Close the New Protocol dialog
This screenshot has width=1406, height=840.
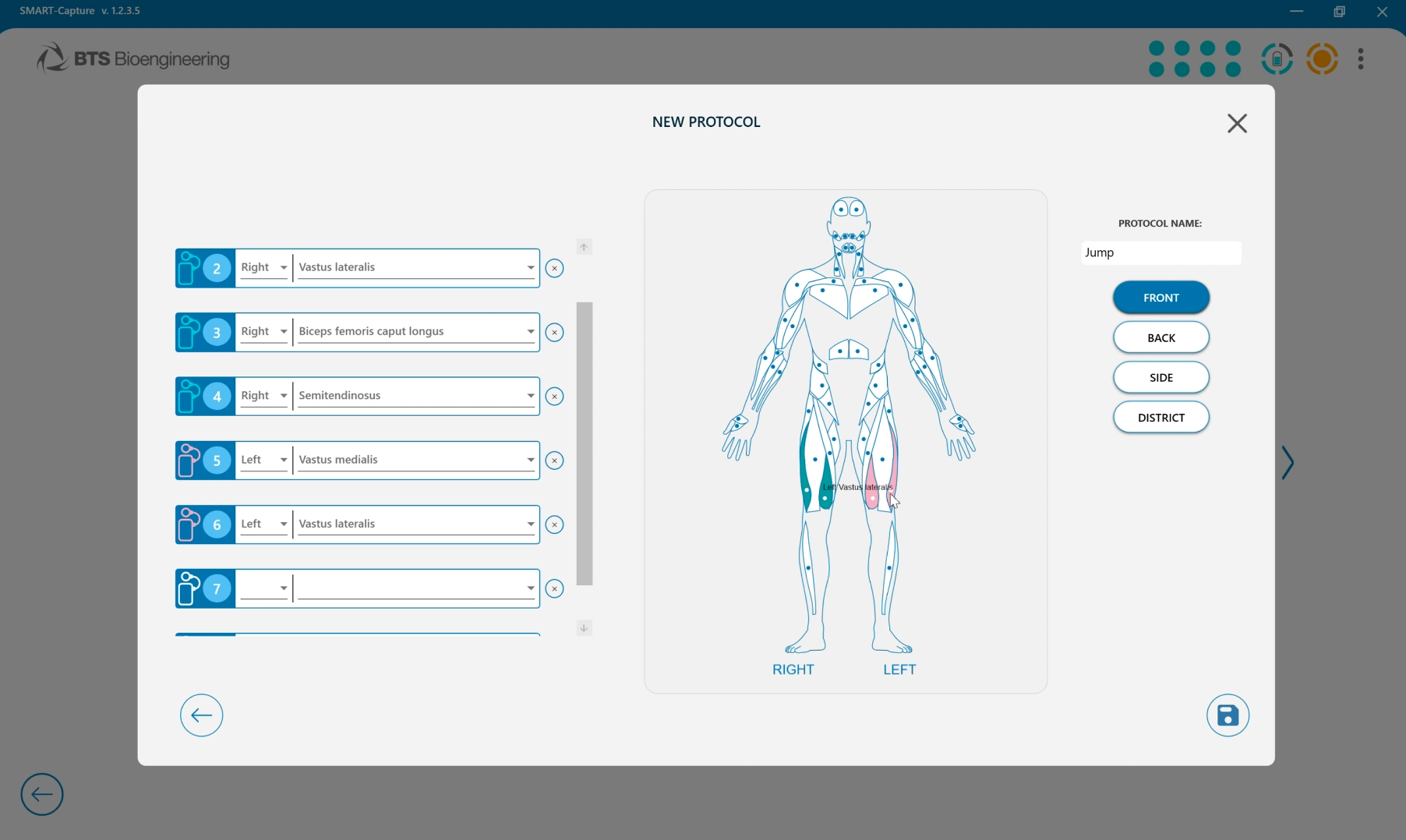click(1237, 123)
